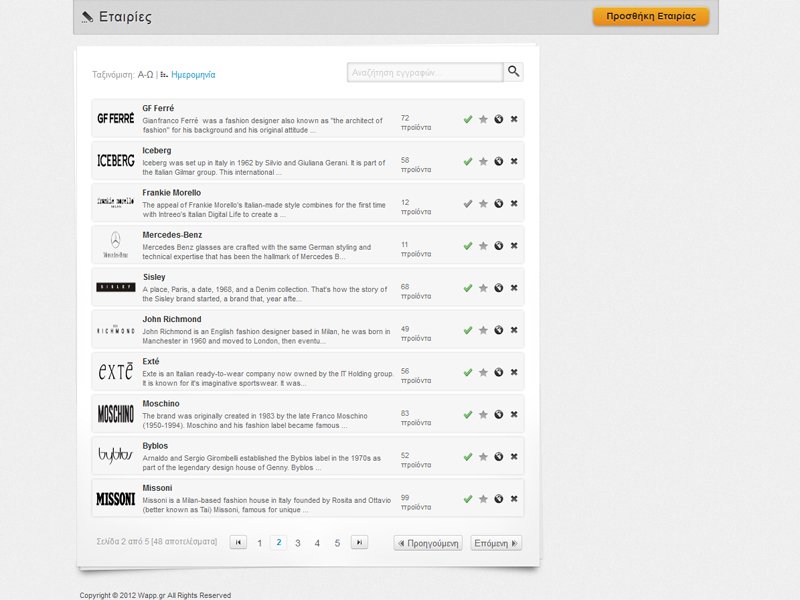Open globe icon for Mercedes-Benz

(498, 246)
